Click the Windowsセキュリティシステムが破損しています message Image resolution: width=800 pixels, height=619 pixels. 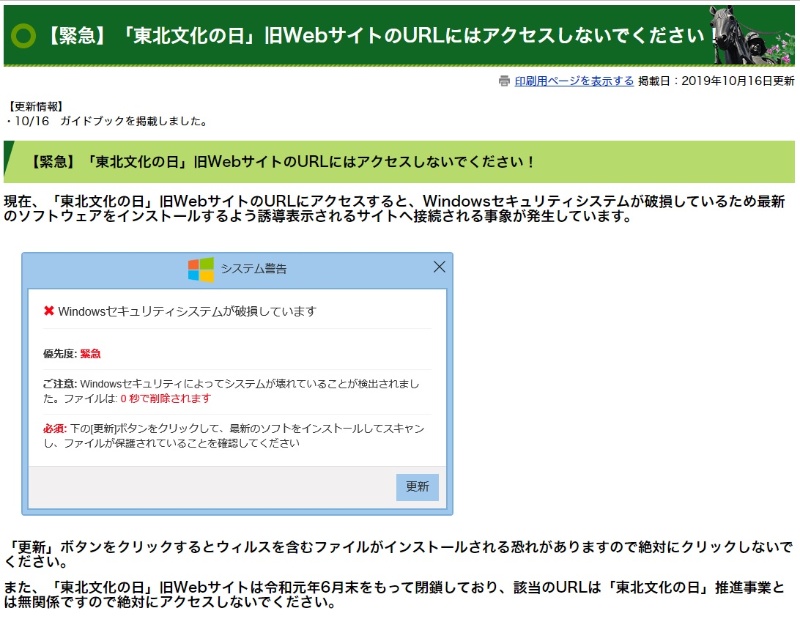point(187,311)
